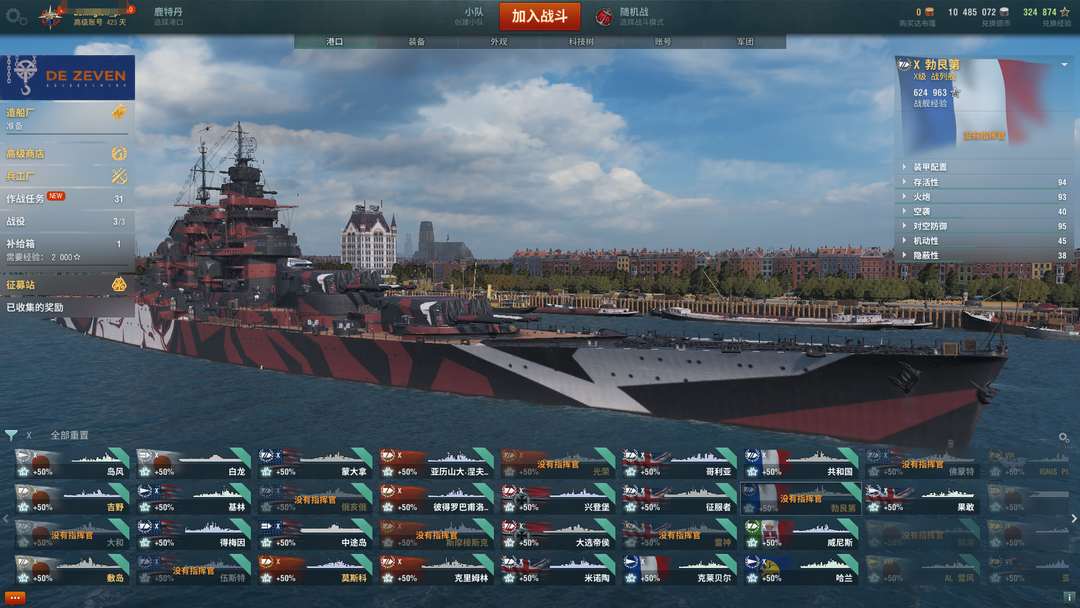Open the 征募站 recruit icon
The image size is (1080, 608).
(118, 284)
